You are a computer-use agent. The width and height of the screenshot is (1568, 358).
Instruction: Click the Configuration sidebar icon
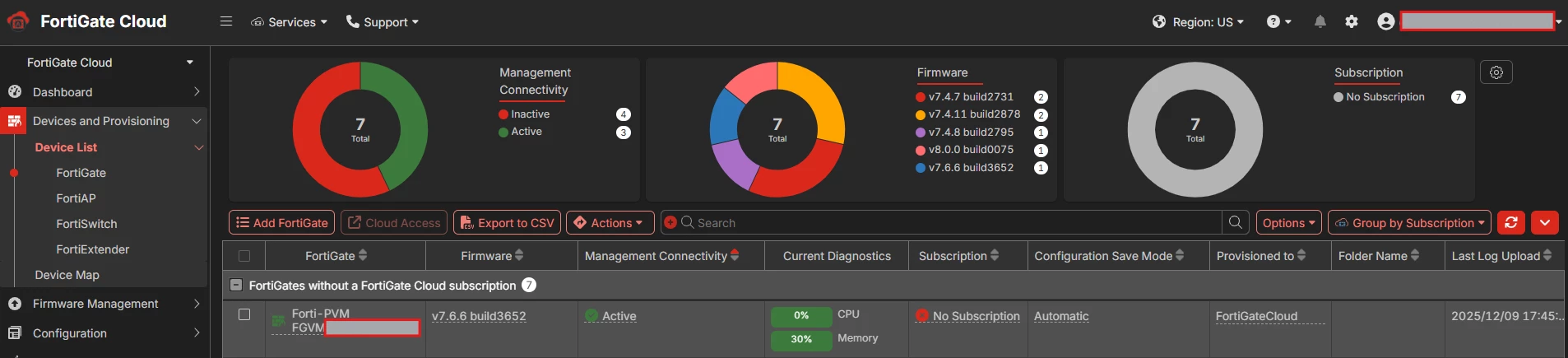tap(15, 333)
